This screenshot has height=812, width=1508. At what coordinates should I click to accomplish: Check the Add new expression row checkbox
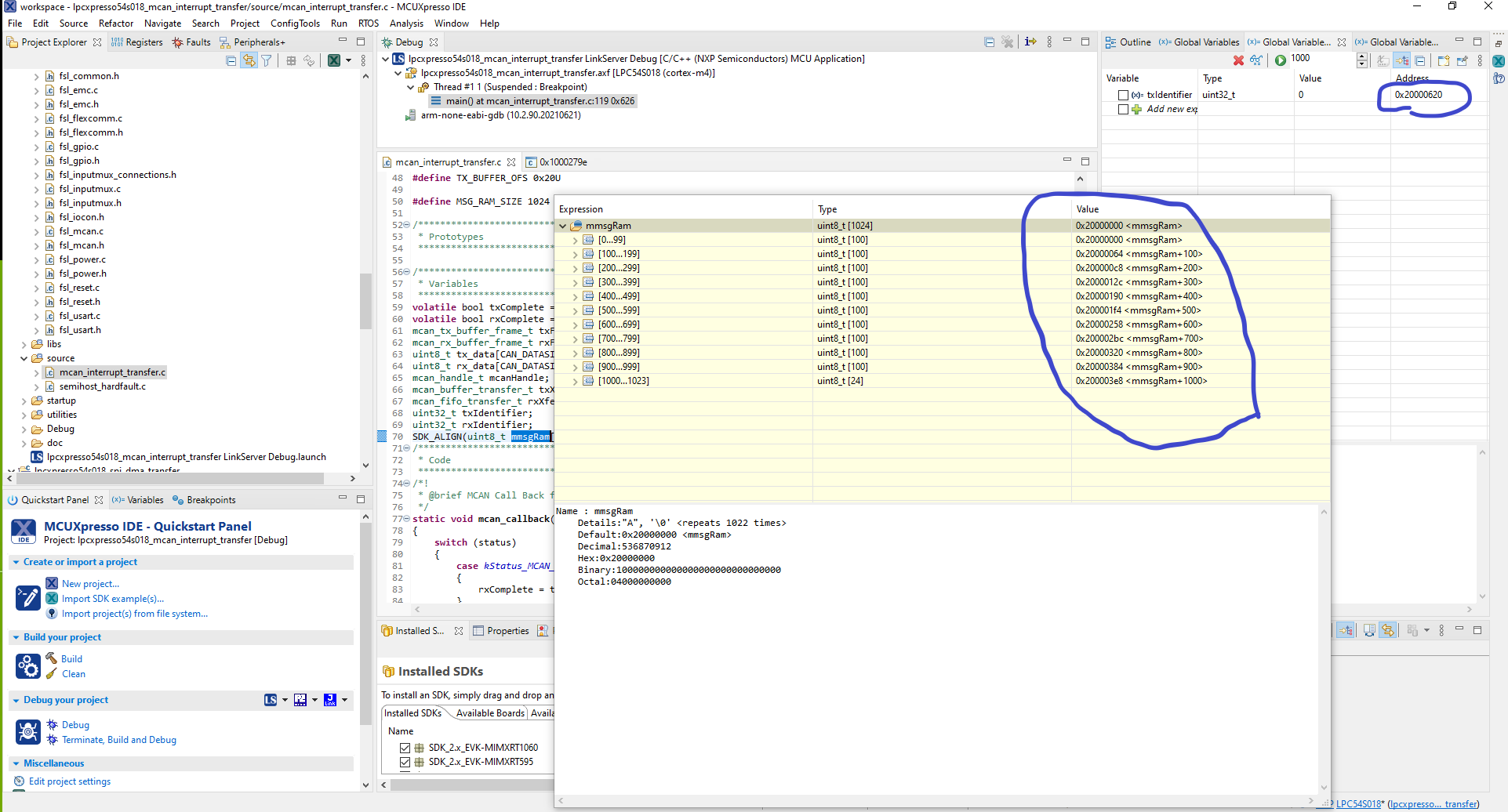pos(1123,109)
